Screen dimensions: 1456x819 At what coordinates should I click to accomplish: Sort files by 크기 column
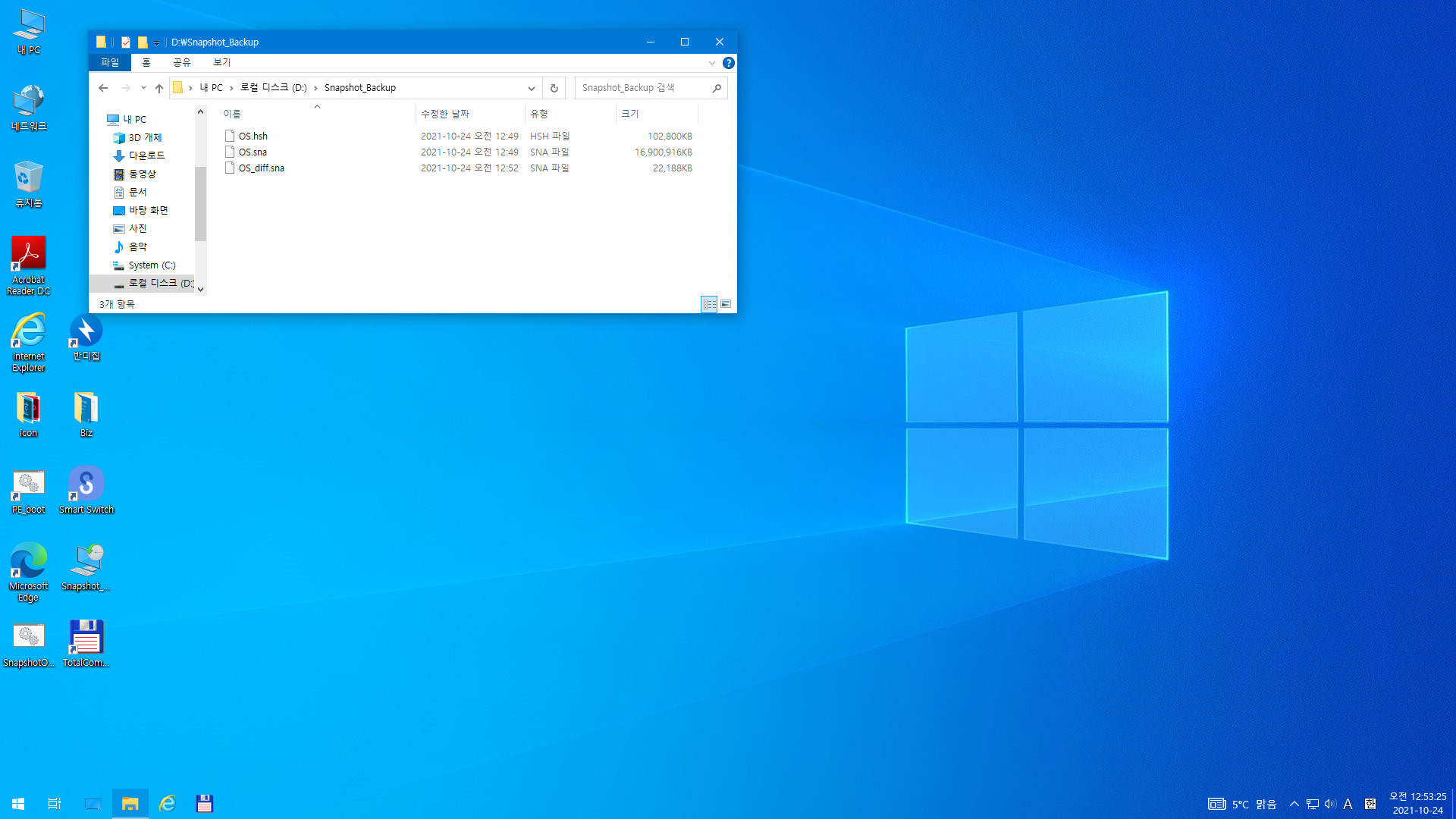tap(657, 114)
